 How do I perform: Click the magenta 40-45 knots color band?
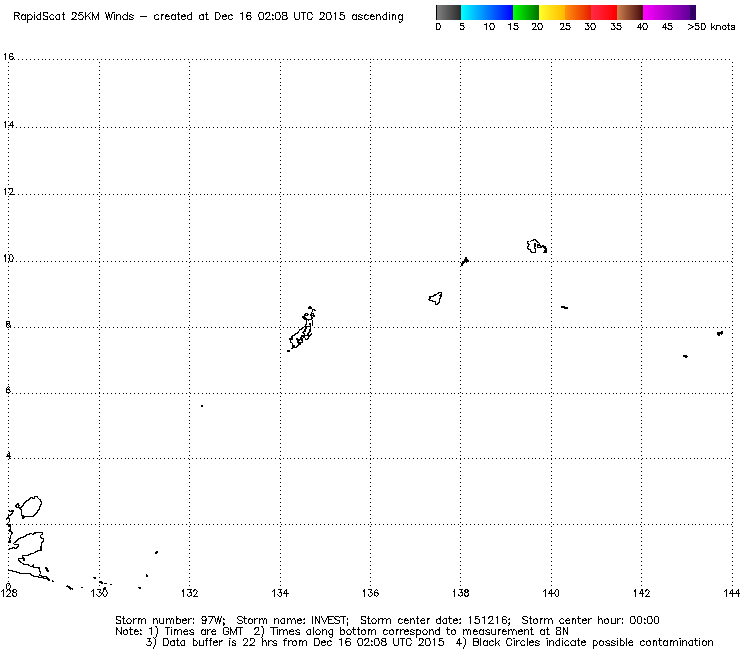(656, 12)
